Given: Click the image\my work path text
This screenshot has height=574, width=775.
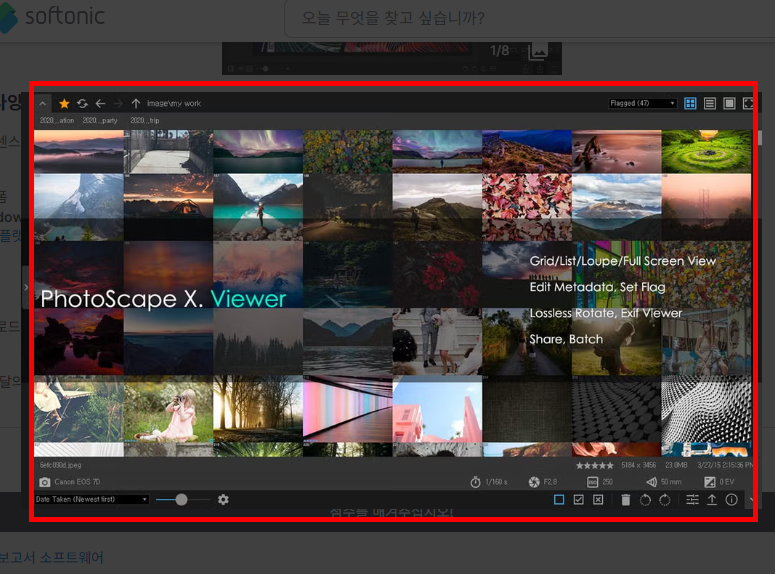Looking at the screenshot, I should [173, 103].
